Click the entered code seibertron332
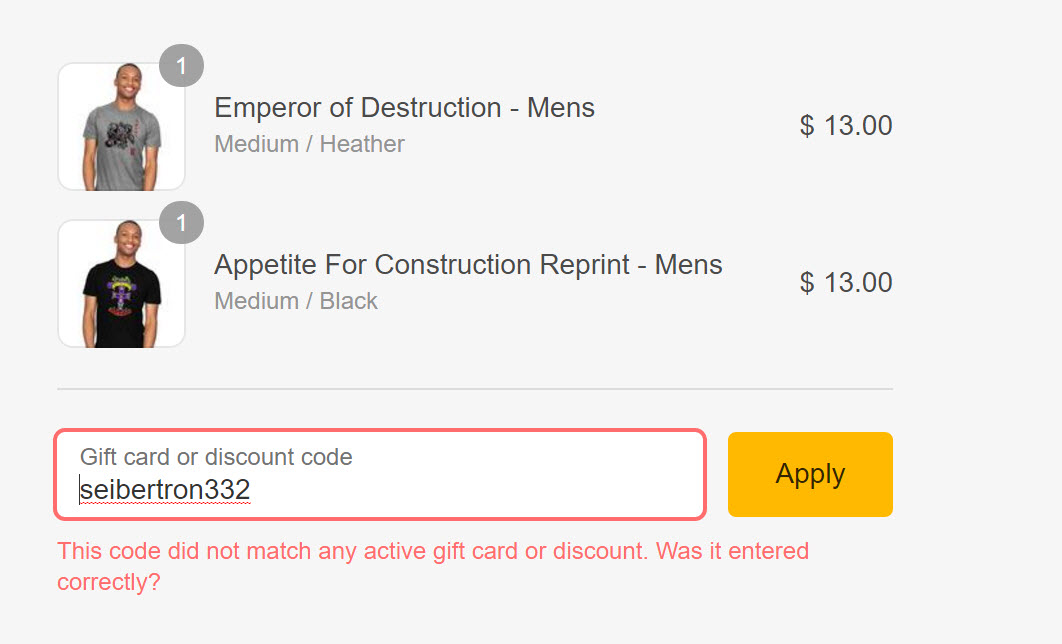The height and width of the screenshot is (644, 1062). [165, 490]
